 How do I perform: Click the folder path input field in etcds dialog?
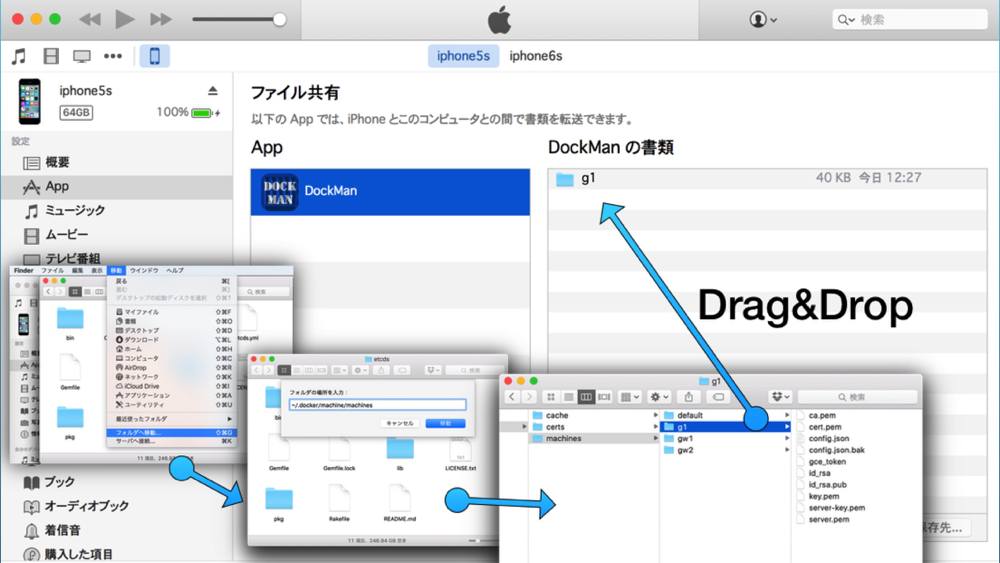[x=378, y=405]
